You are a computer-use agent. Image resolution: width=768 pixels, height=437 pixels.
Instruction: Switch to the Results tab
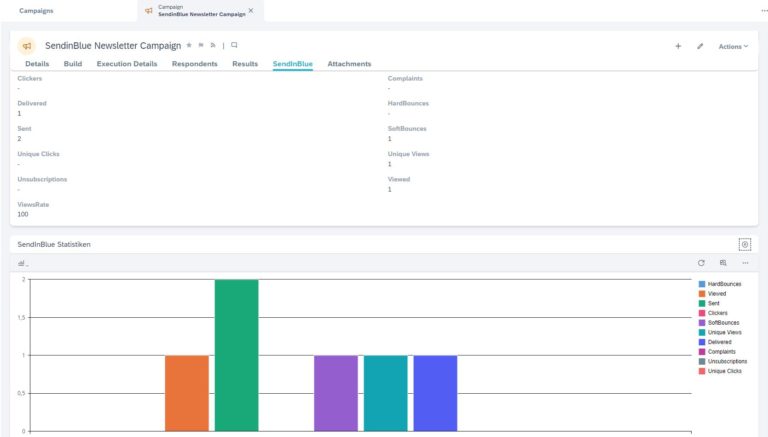tap(245, 64)
